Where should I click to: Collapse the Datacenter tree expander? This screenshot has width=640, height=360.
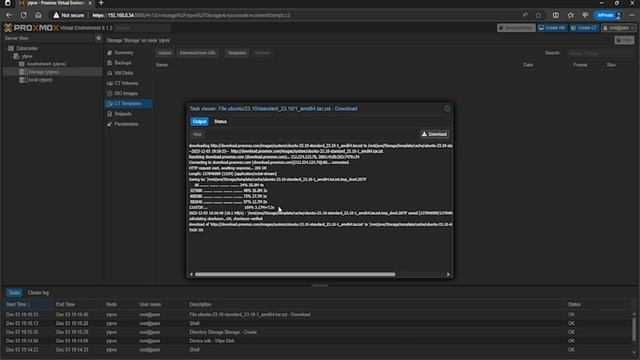6,48
